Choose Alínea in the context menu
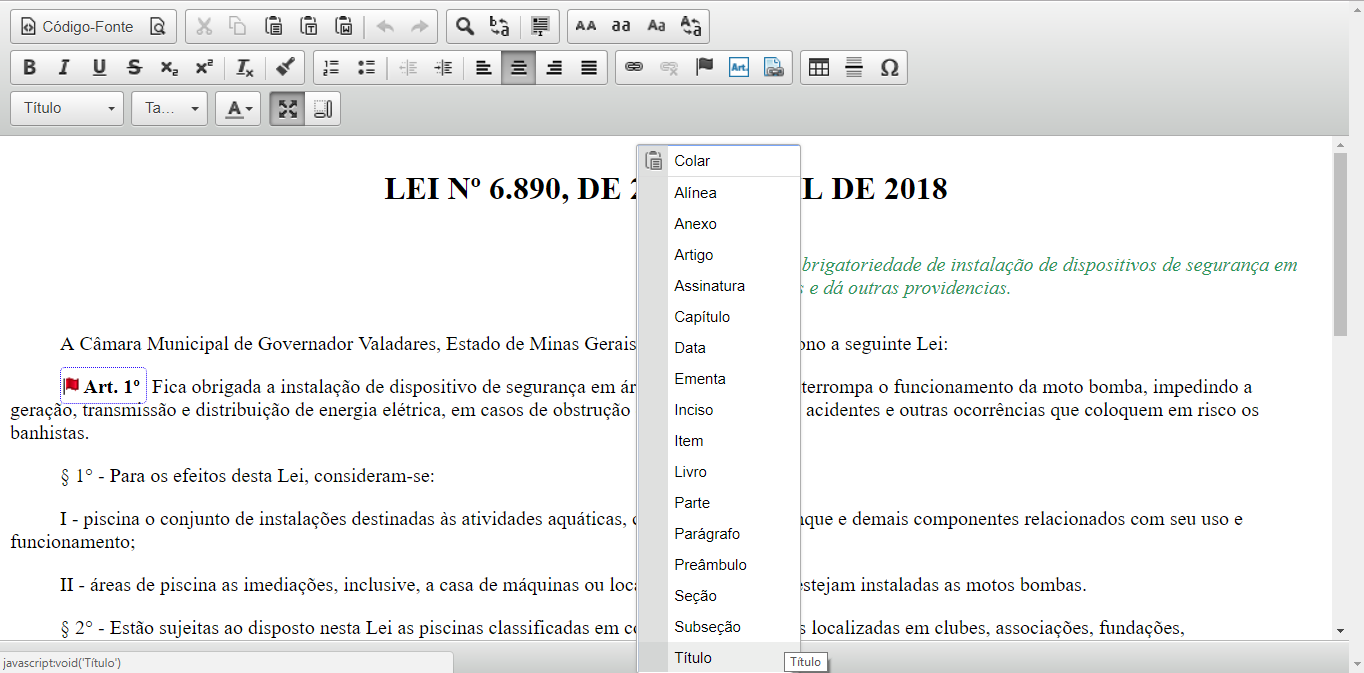 [x=719, y=193]
